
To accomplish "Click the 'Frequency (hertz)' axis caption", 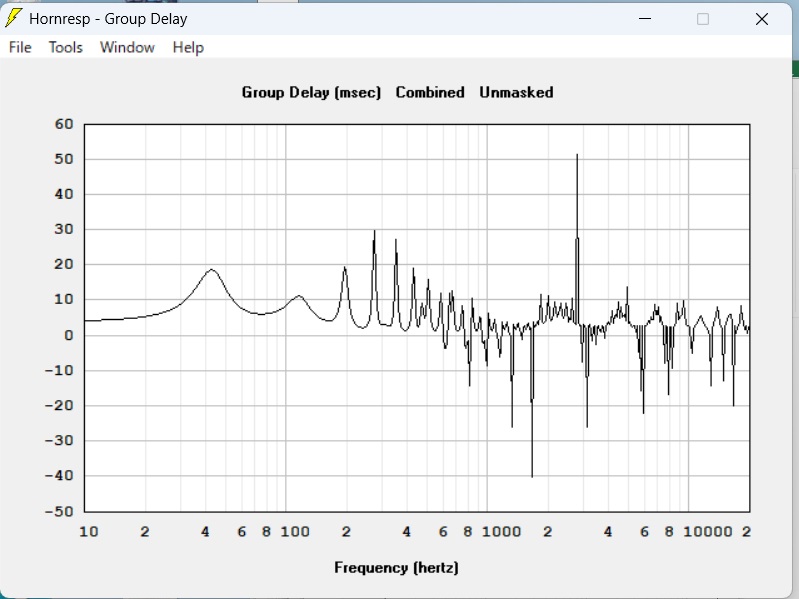I will pos(396,568).
